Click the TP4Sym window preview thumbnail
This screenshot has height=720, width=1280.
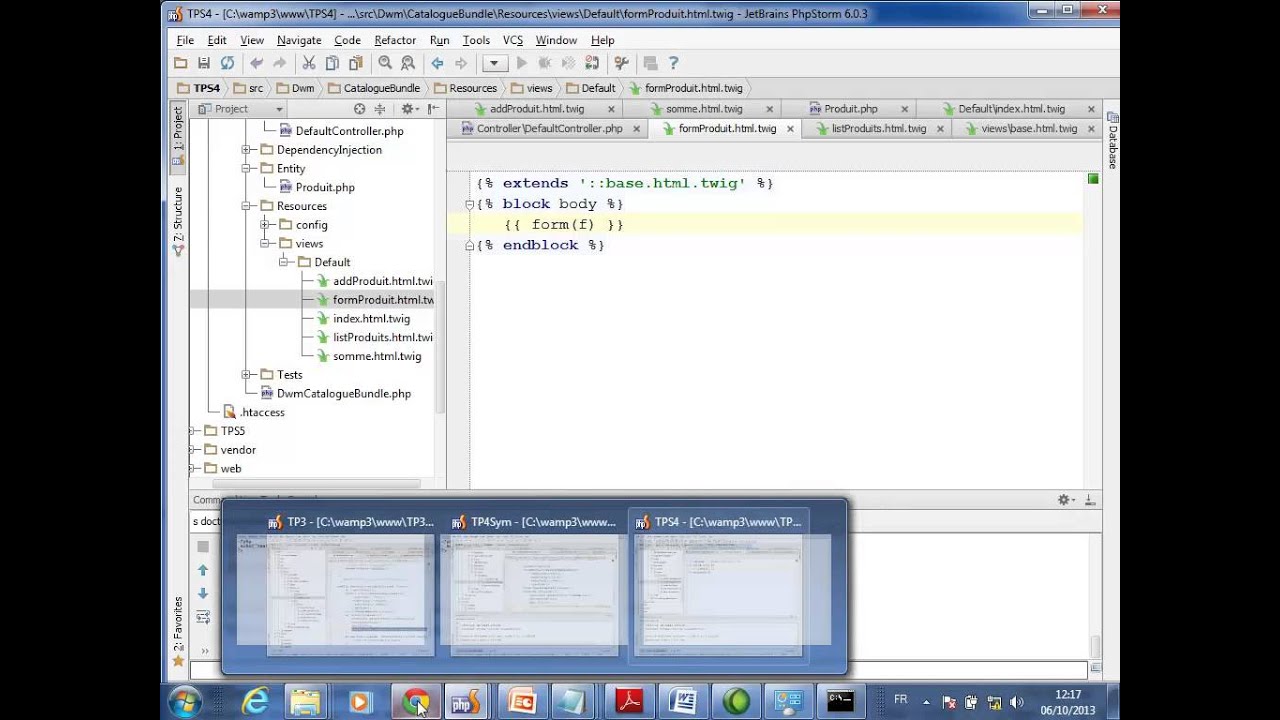535,595
